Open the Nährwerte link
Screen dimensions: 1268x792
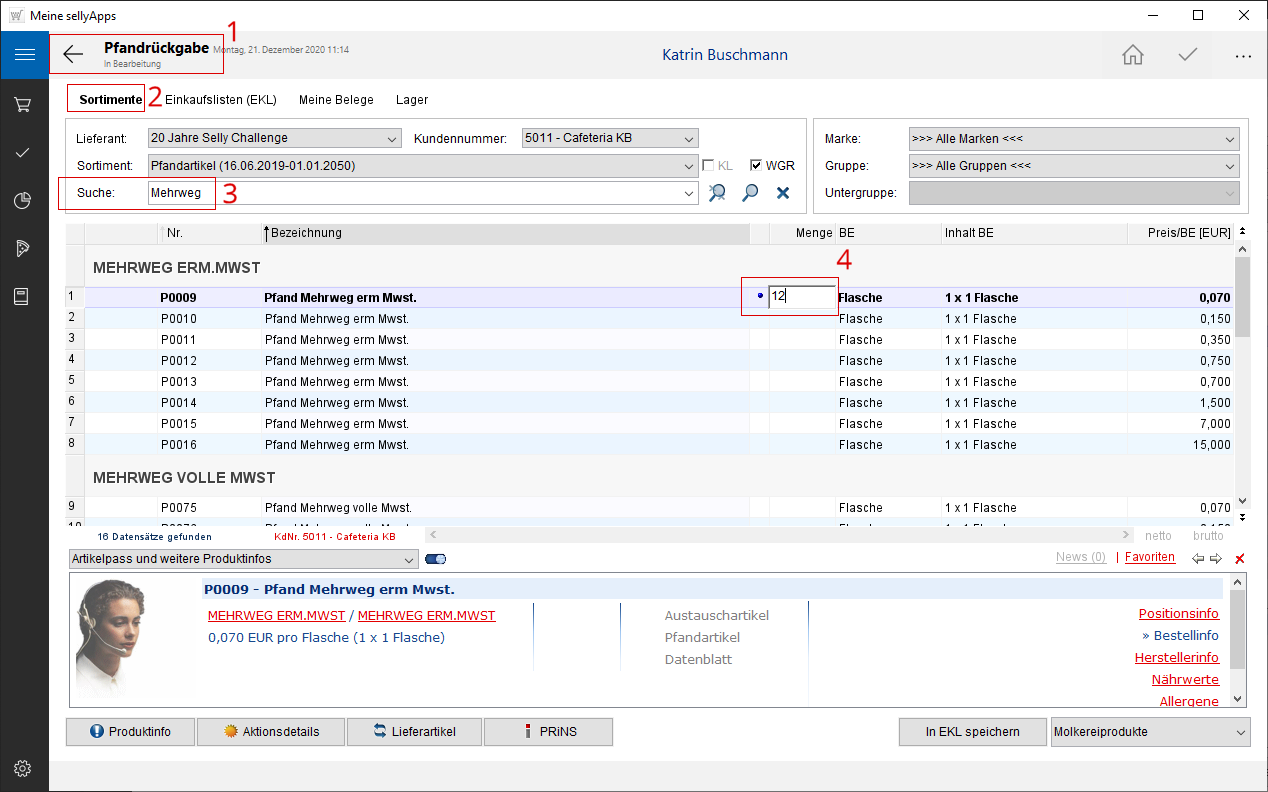[1184, 680]
